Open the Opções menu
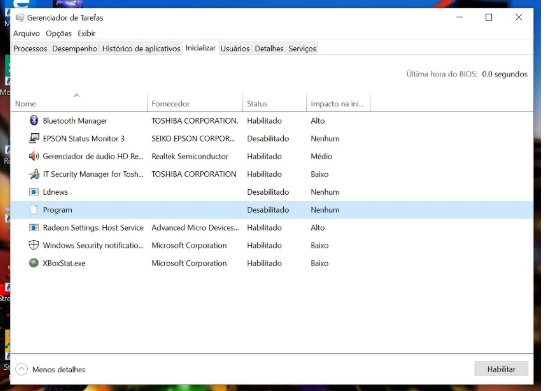 (58, 33)
